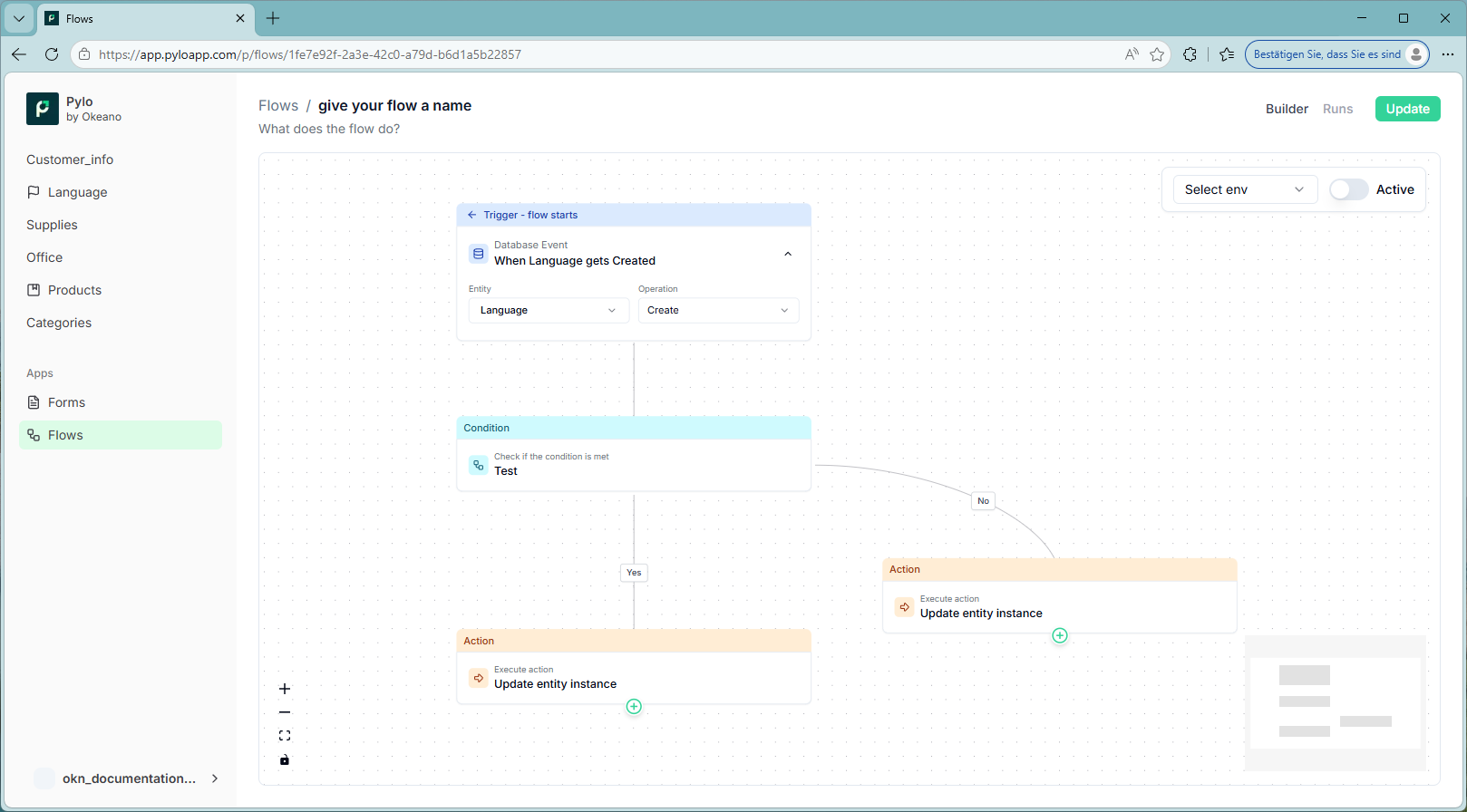Go to Flows breadcrumb link
The height and width of the screenshot is (812, 1467).
[x=278, y=106]
